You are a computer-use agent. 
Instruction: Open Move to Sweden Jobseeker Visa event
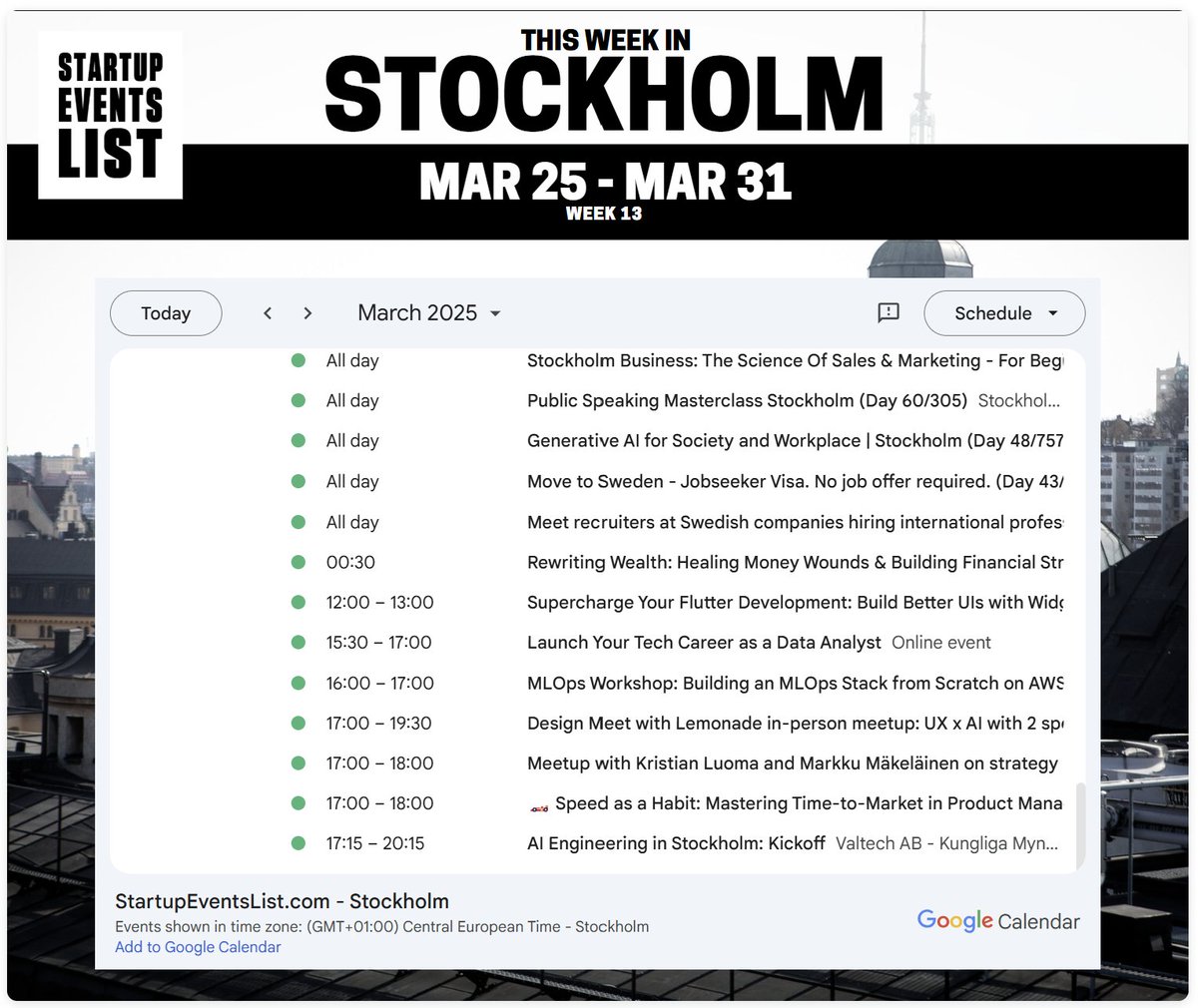(x=795, y=481)
